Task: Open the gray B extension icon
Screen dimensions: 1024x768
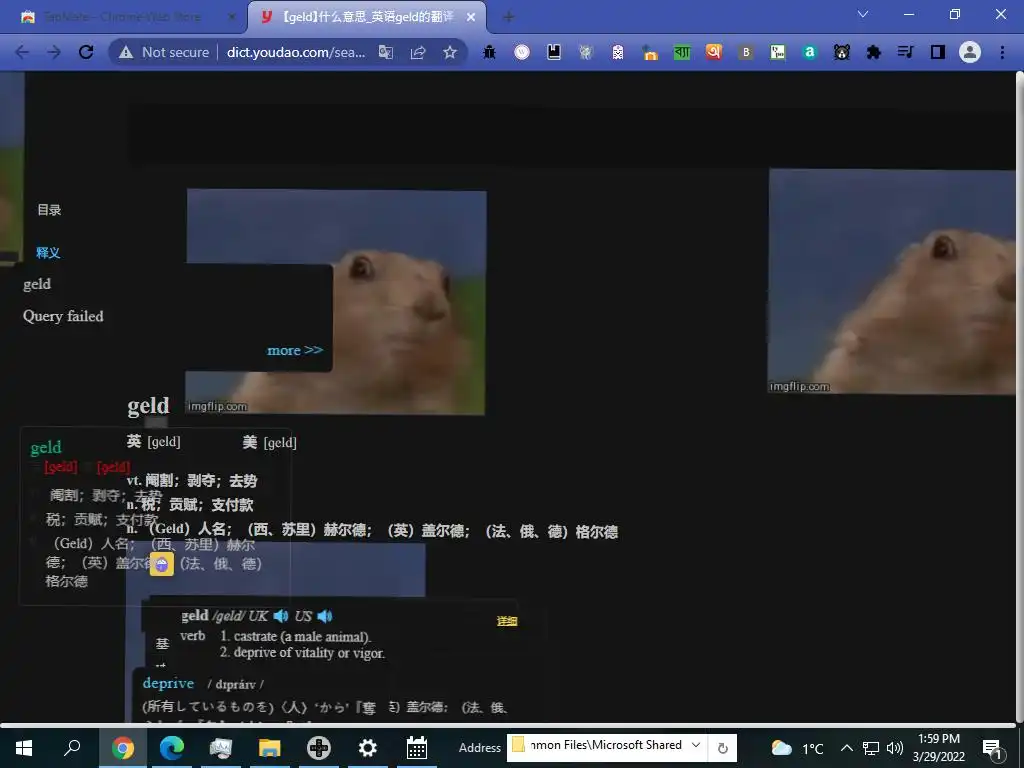Action: (x=746, y=52)
